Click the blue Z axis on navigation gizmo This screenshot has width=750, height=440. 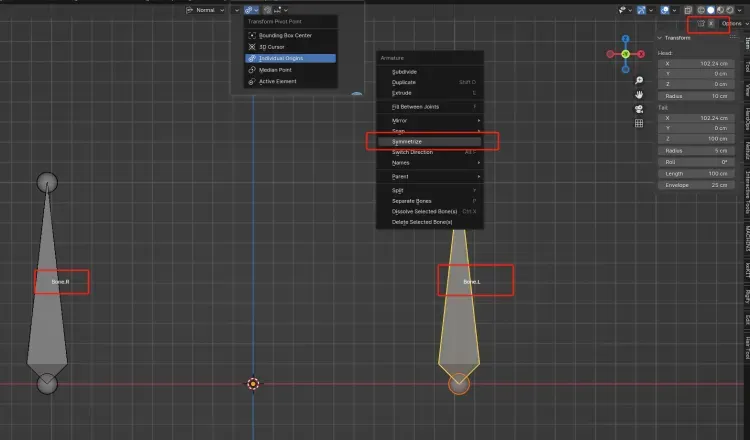pyautogui.click(x=626, y=39)
